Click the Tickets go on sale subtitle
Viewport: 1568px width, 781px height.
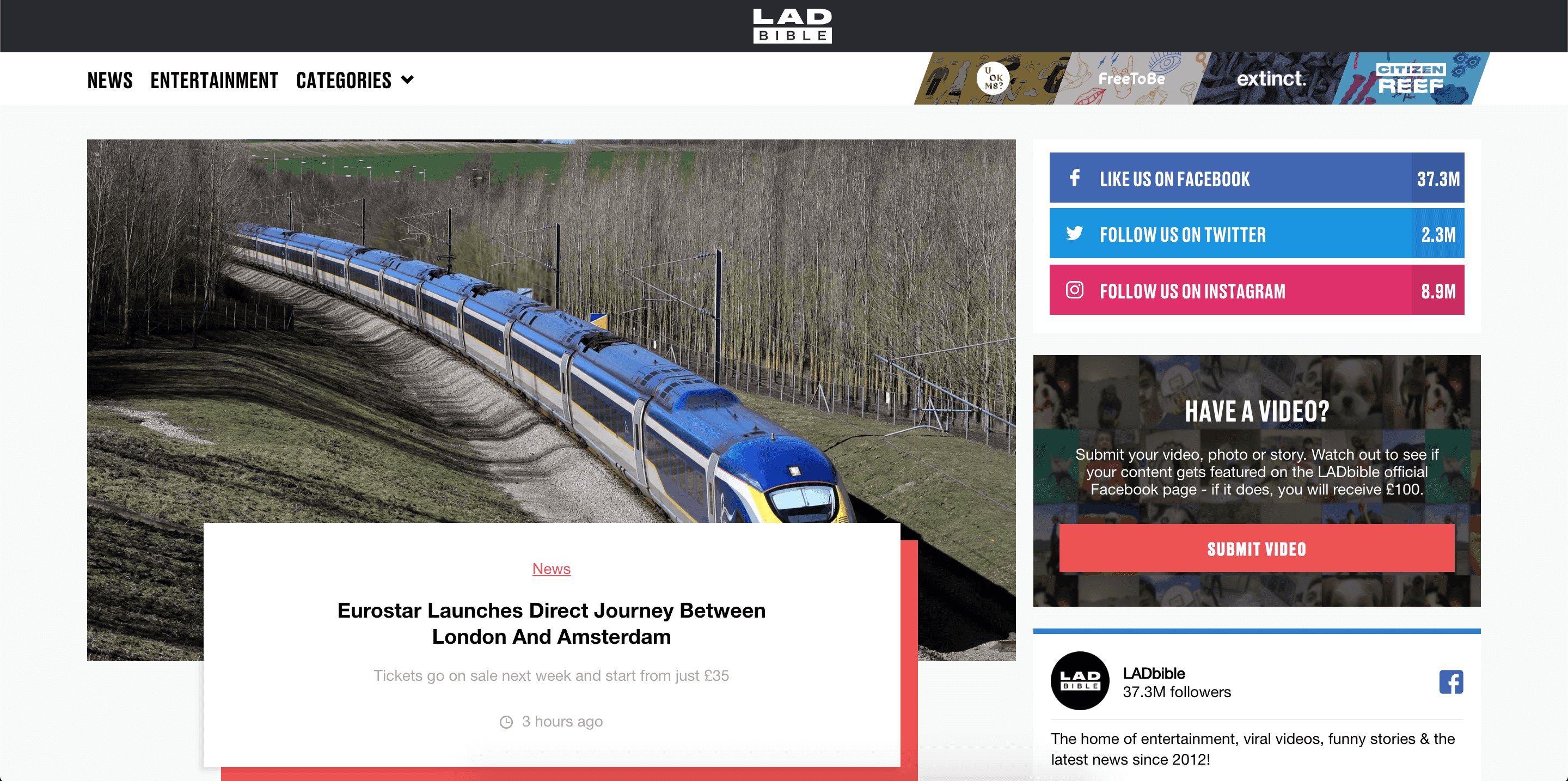tap(551, 676)
